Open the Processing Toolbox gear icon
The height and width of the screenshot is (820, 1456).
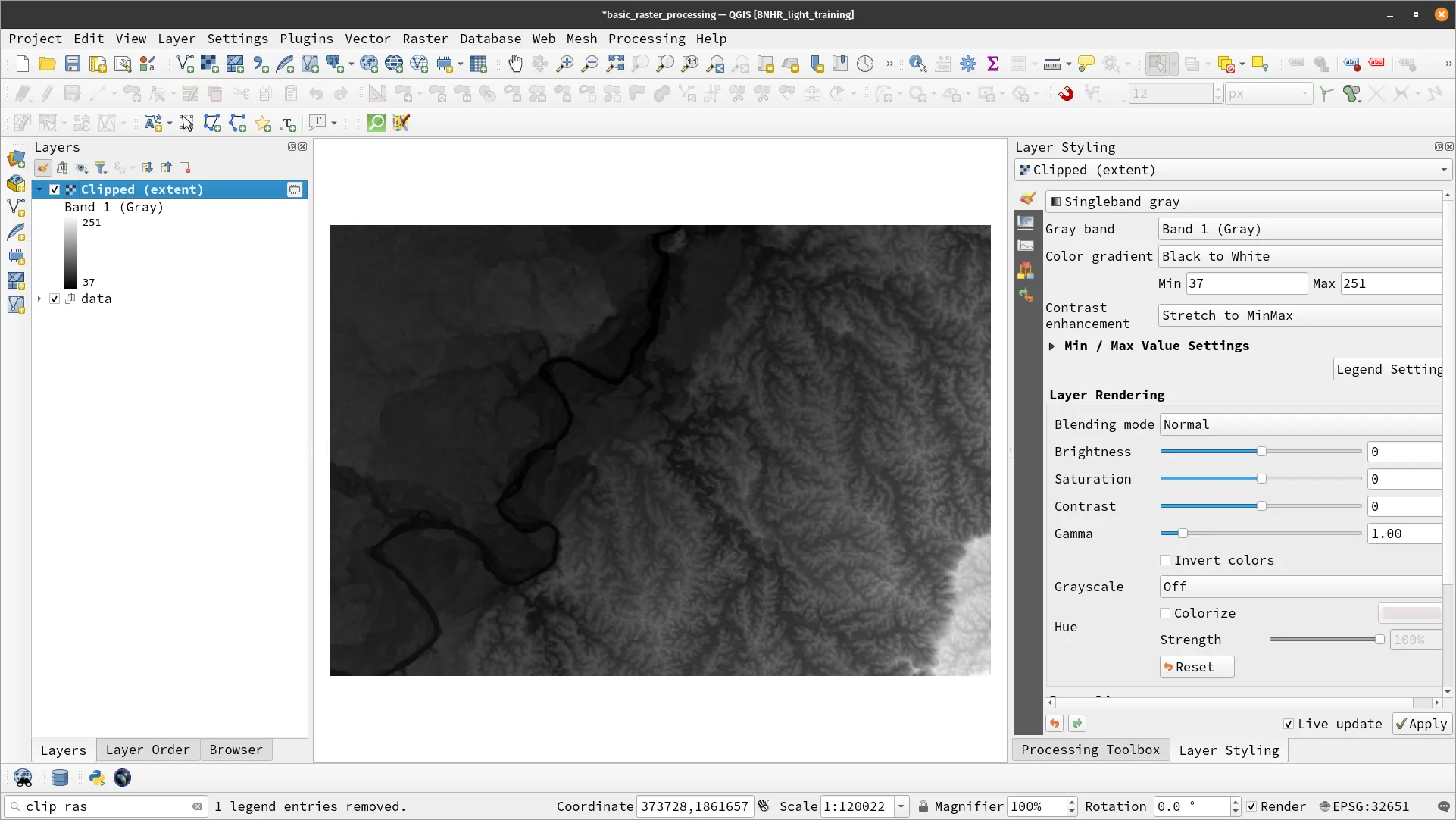click(x=968, y=64)
